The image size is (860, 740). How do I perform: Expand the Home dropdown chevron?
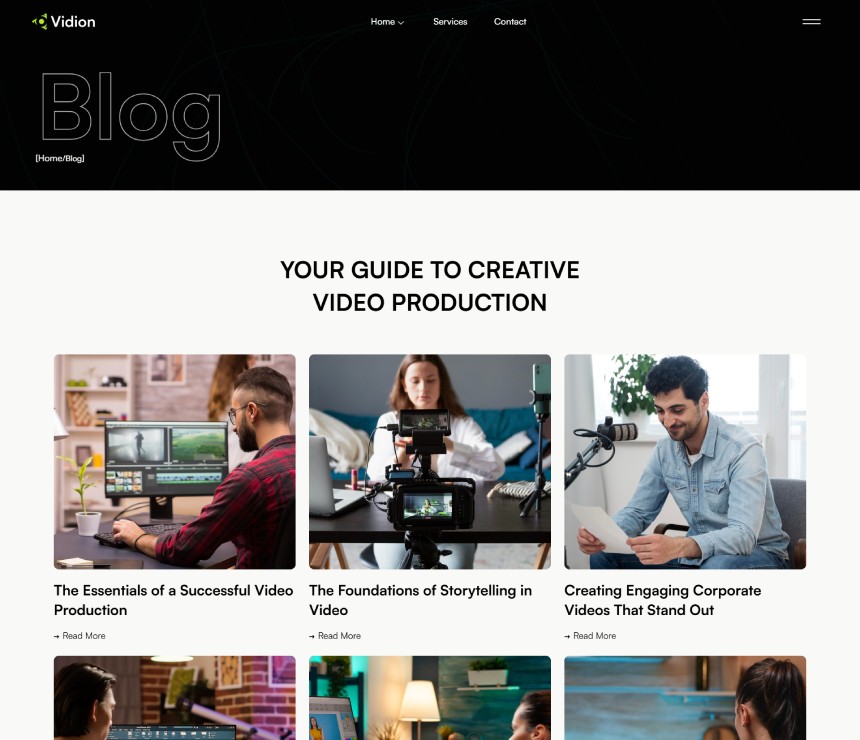click(401, 22)
